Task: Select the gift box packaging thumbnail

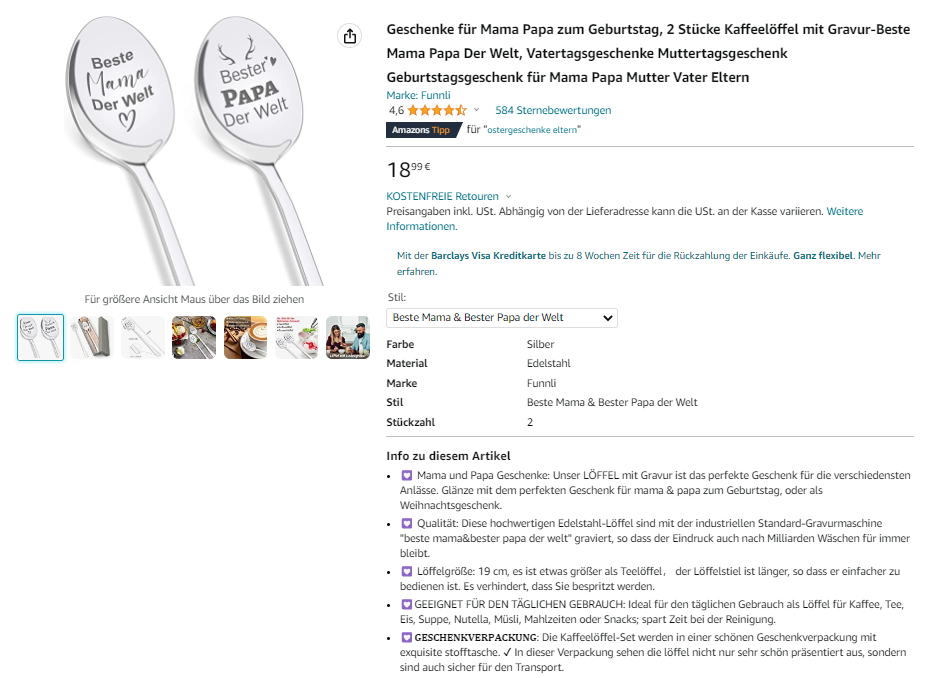Action: (92, 338)
